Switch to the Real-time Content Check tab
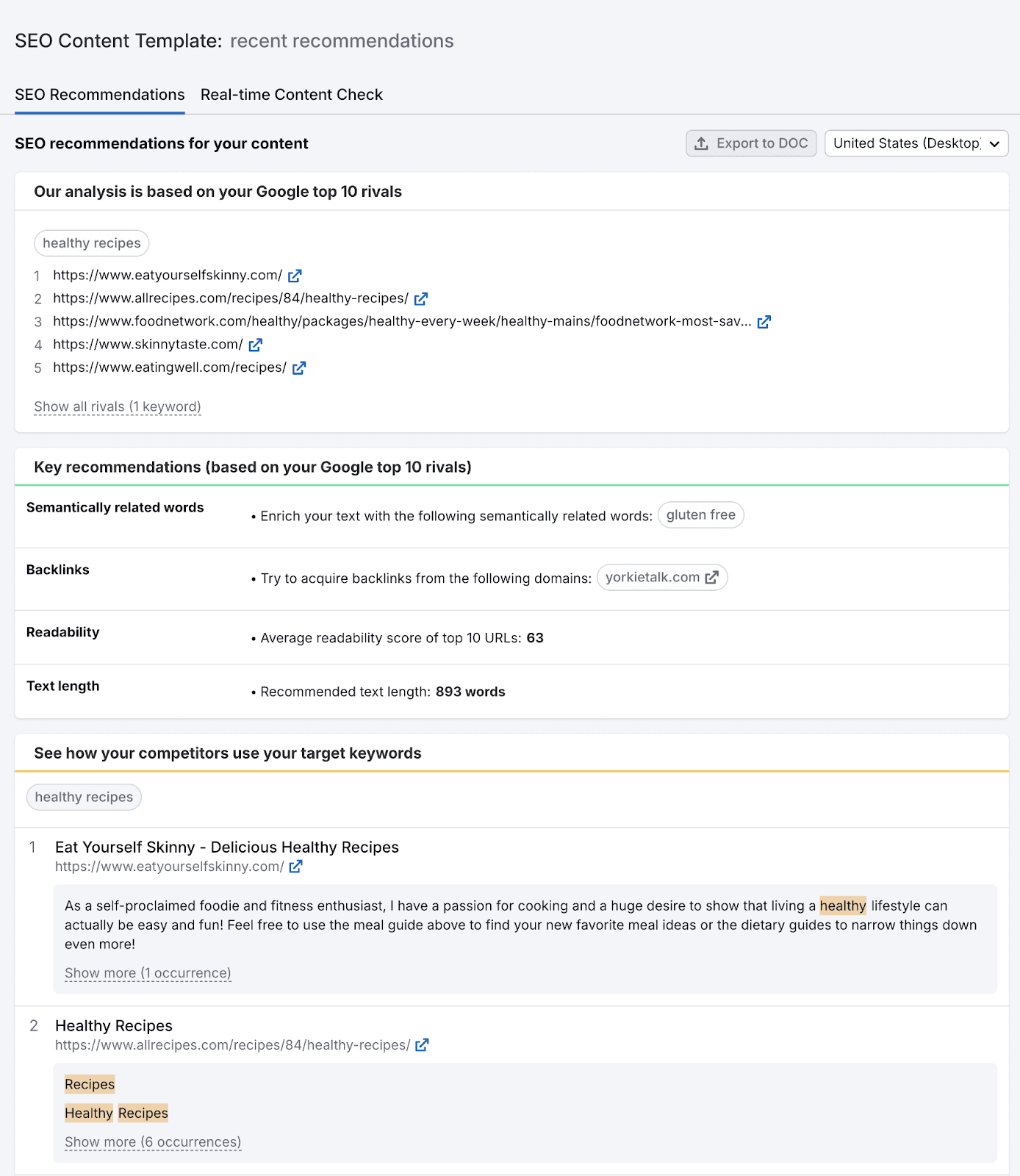1020x1176 pixels. pyautogui.click(x=291, y=95)
